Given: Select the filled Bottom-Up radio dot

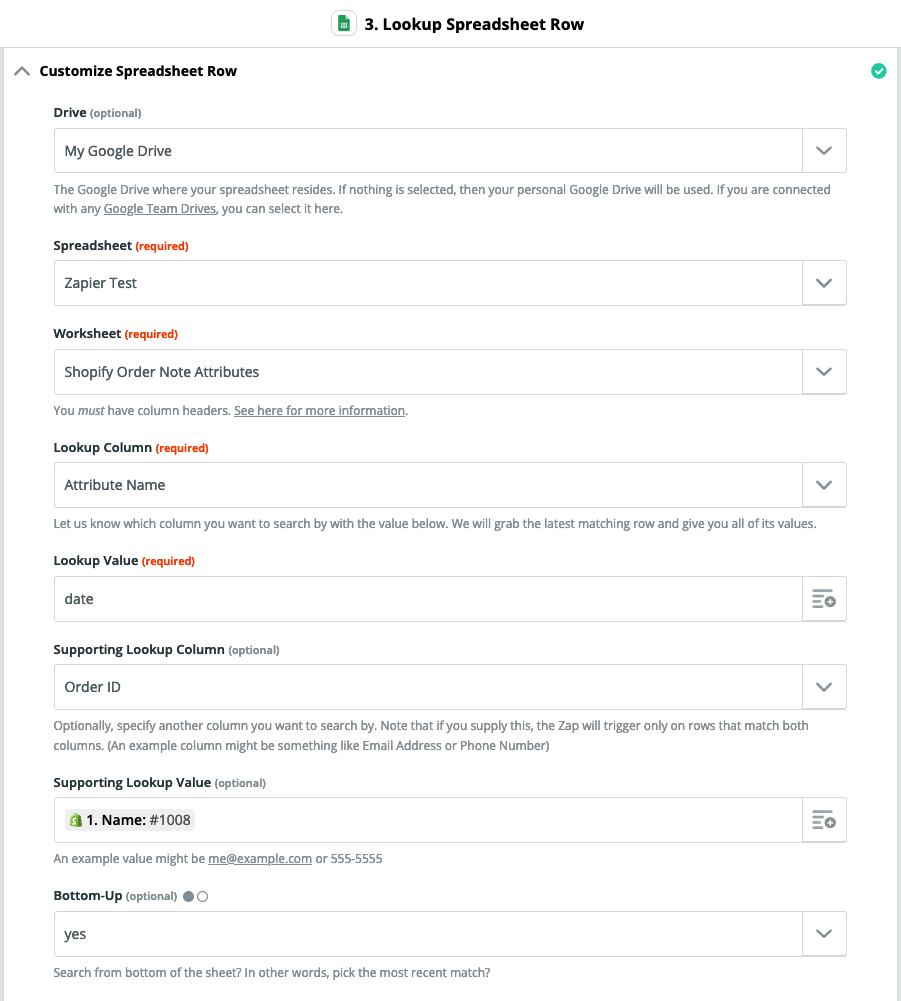Looking at the screenshot, I should 188,896.
